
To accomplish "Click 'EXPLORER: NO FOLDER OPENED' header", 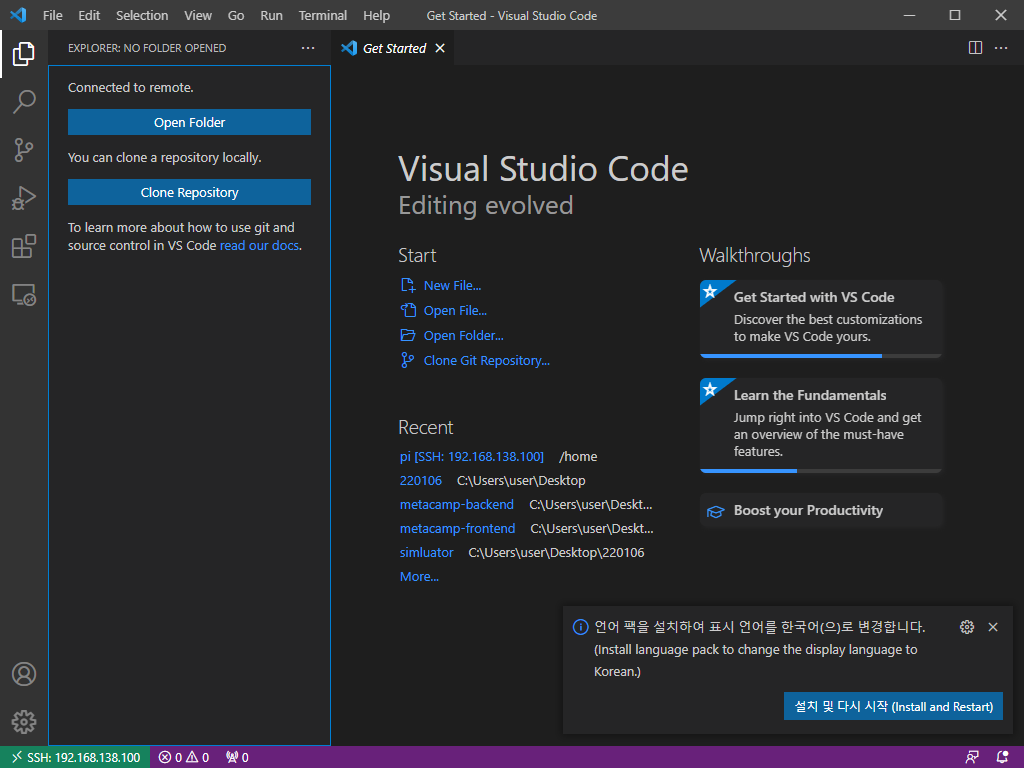I will [x=147, y=48].
